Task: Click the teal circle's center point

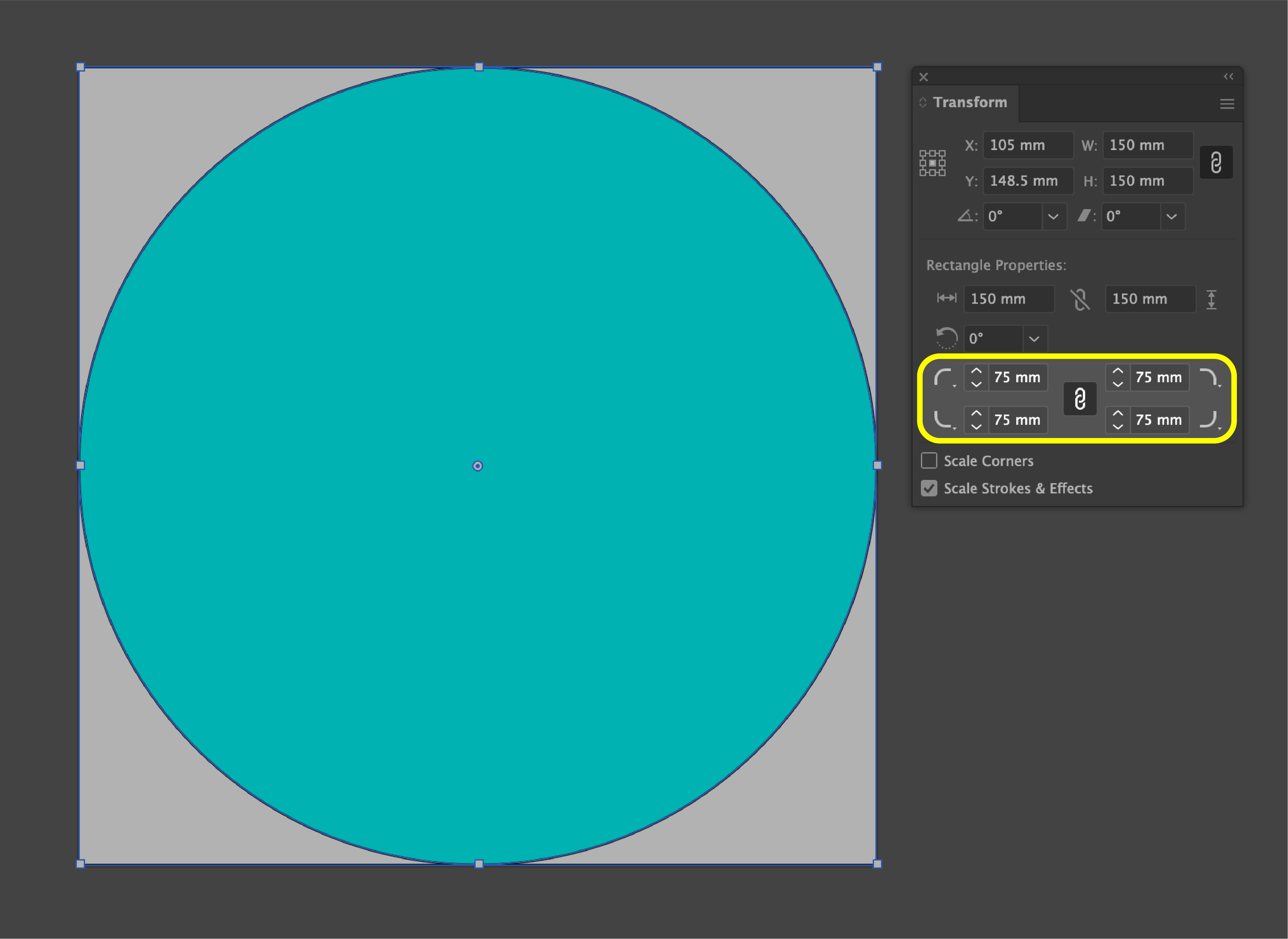Action: (478, 466)
